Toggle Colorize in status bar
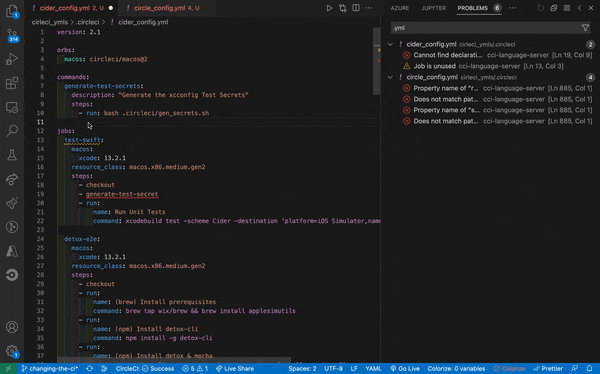This screenshot has height=374, width=600. coord(509,369)
